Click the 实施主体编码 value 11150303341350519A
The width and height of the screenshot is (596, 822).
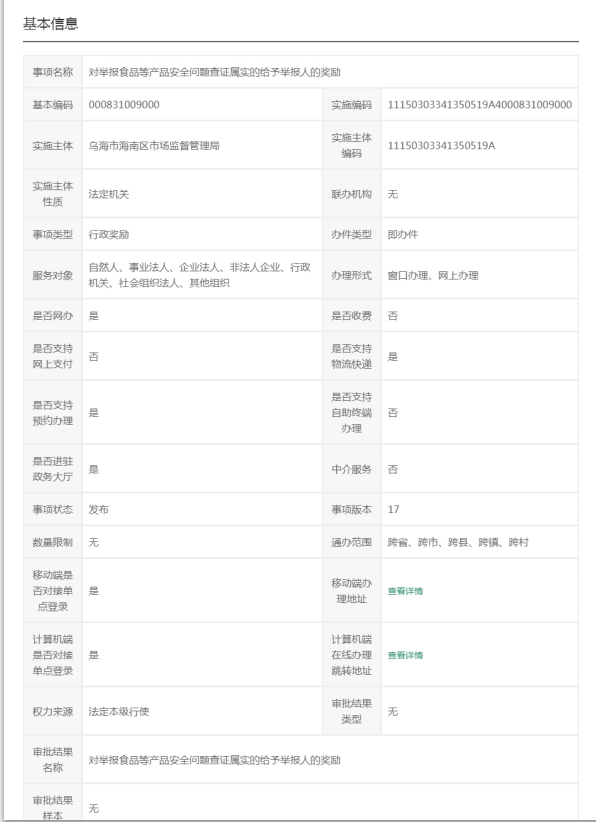(x=441, y=145)
